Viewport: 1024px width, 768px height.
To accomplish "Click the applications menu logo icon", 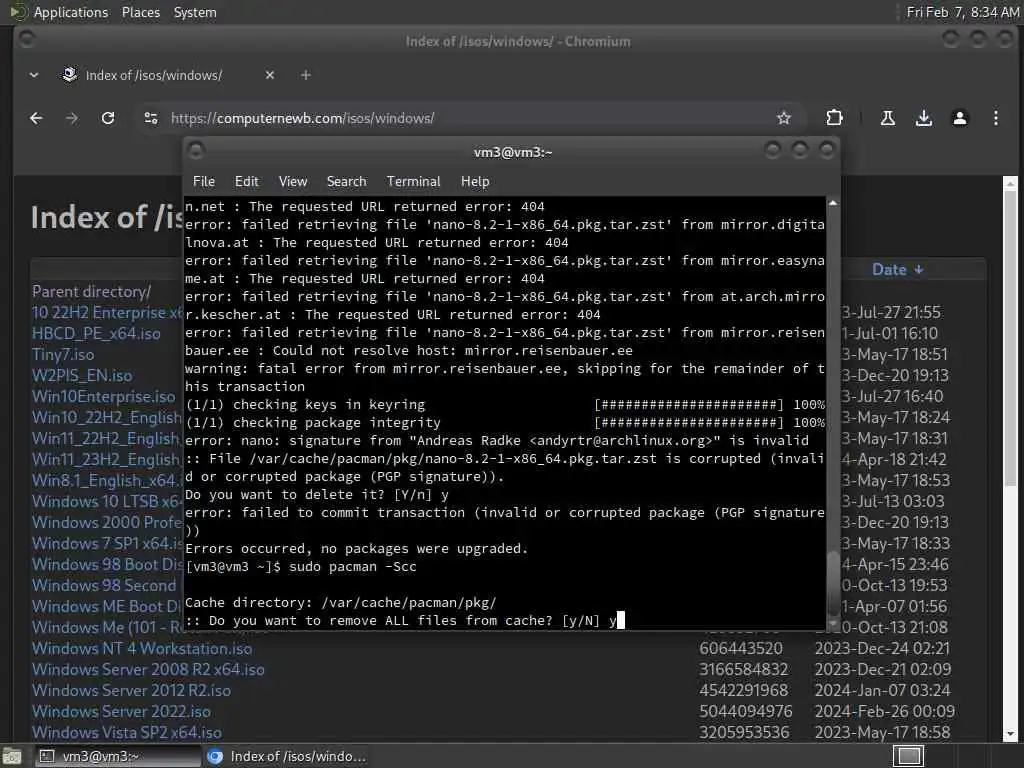I will tap(18, 12).
